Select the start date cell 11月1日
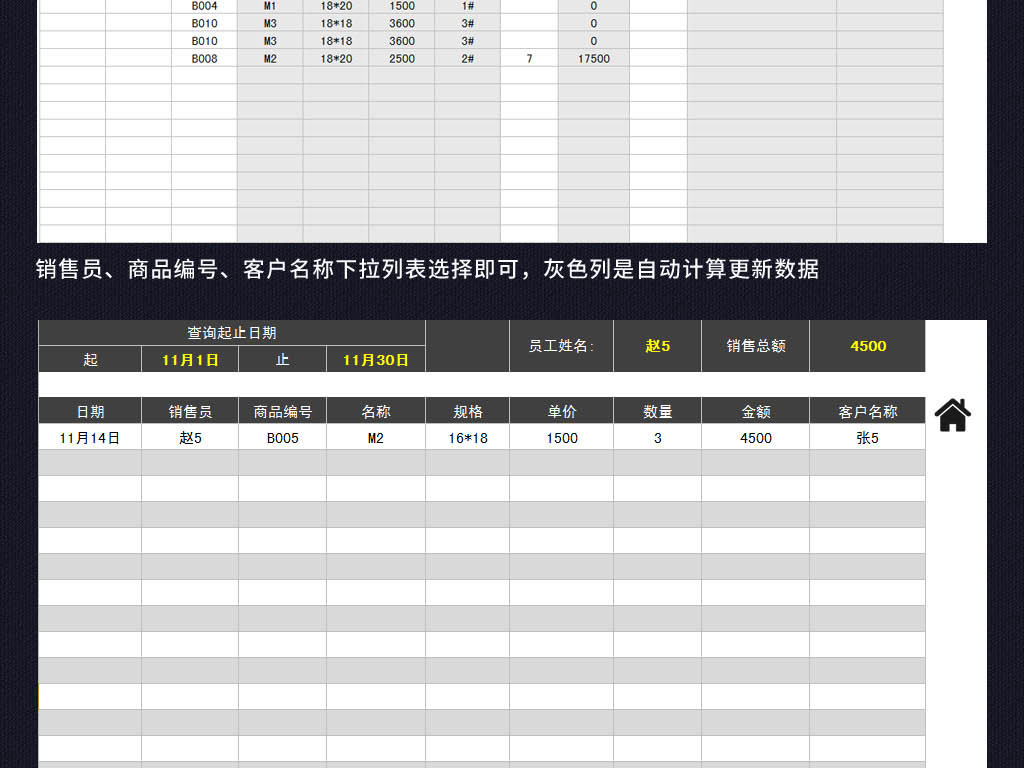 (x=190, y=359)
